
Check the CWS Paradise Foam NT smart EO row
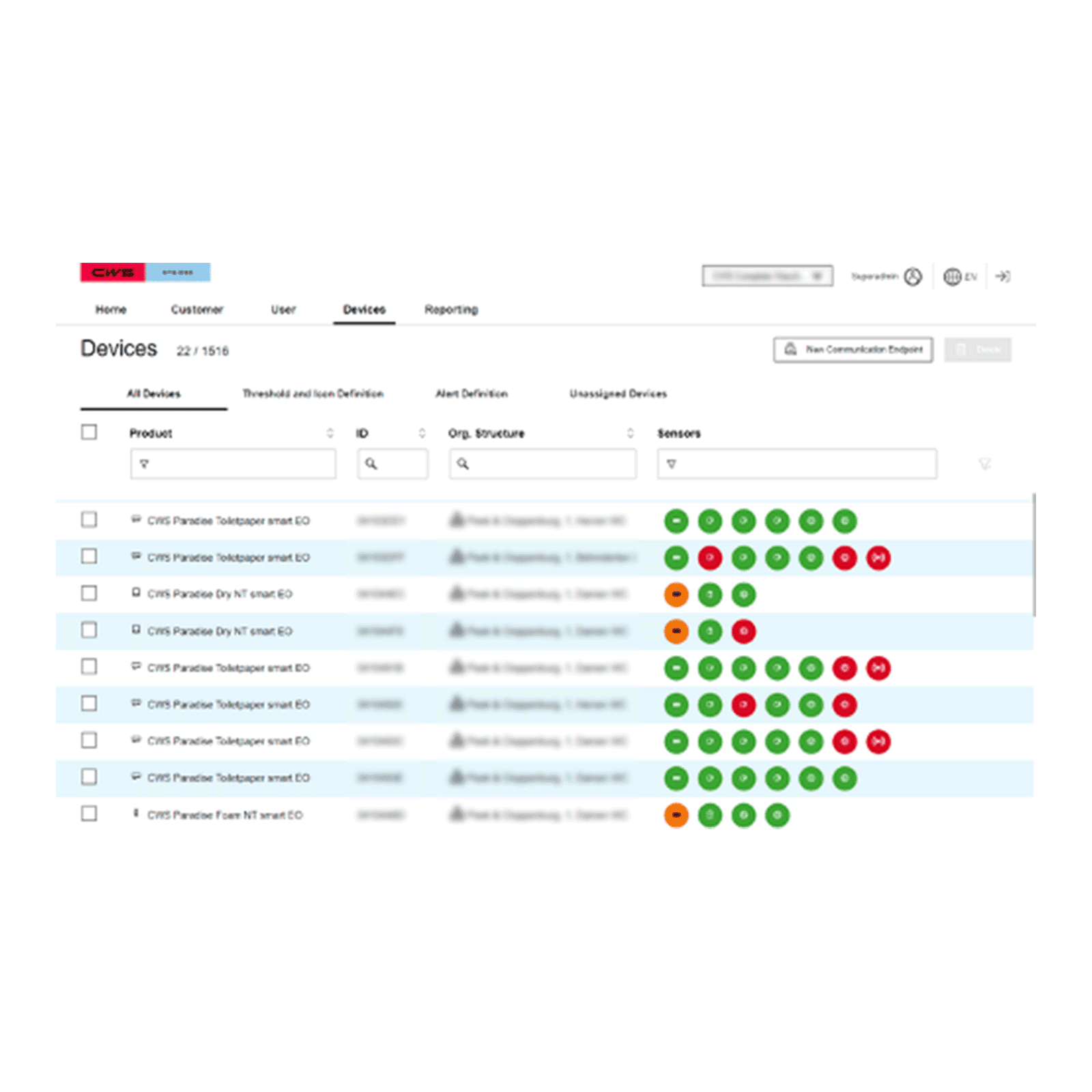point(89,814)
